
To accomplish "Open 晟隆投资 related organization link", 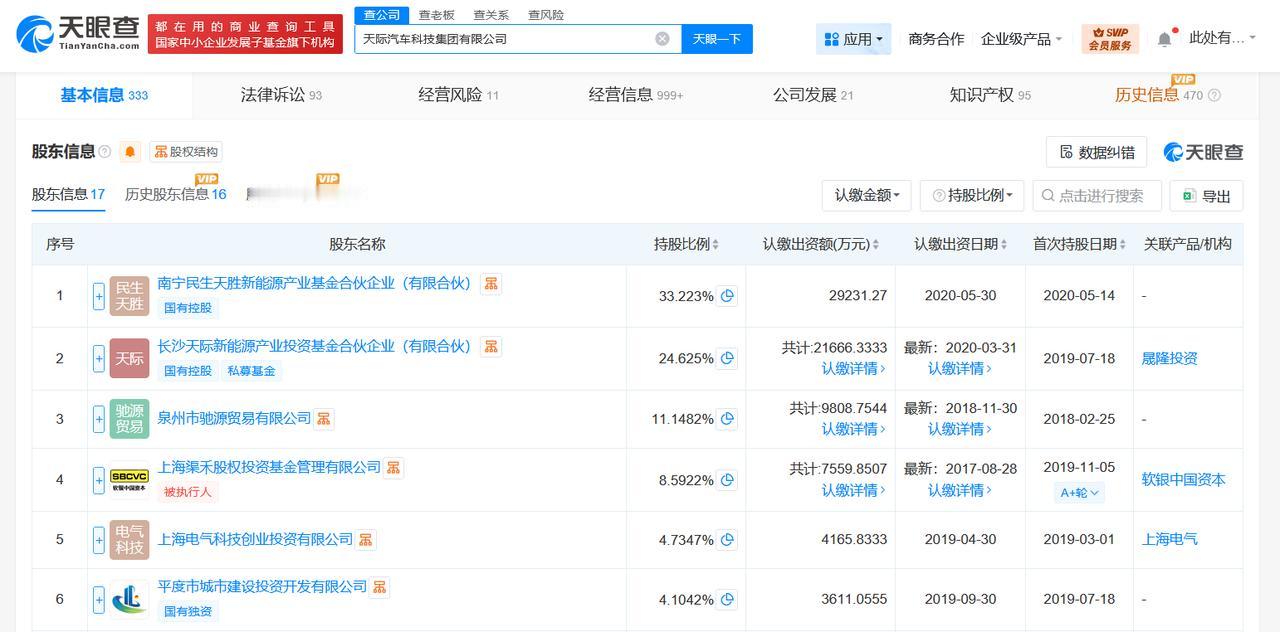I will pos(1169,358).
